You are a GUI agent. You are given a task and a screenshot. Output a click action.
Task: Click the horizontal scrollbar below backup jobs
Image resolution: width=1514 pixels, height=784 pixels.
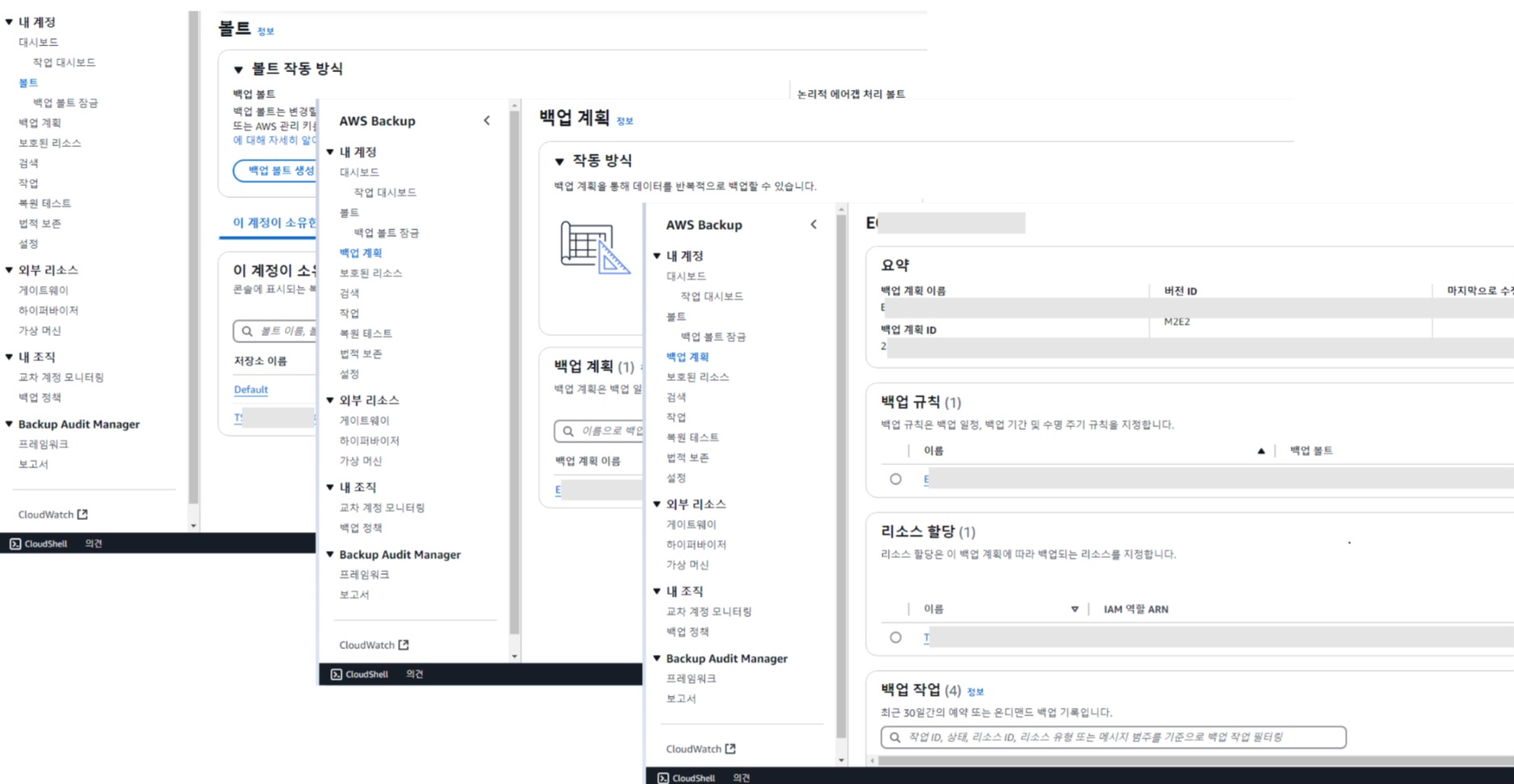coord(1195,761)
